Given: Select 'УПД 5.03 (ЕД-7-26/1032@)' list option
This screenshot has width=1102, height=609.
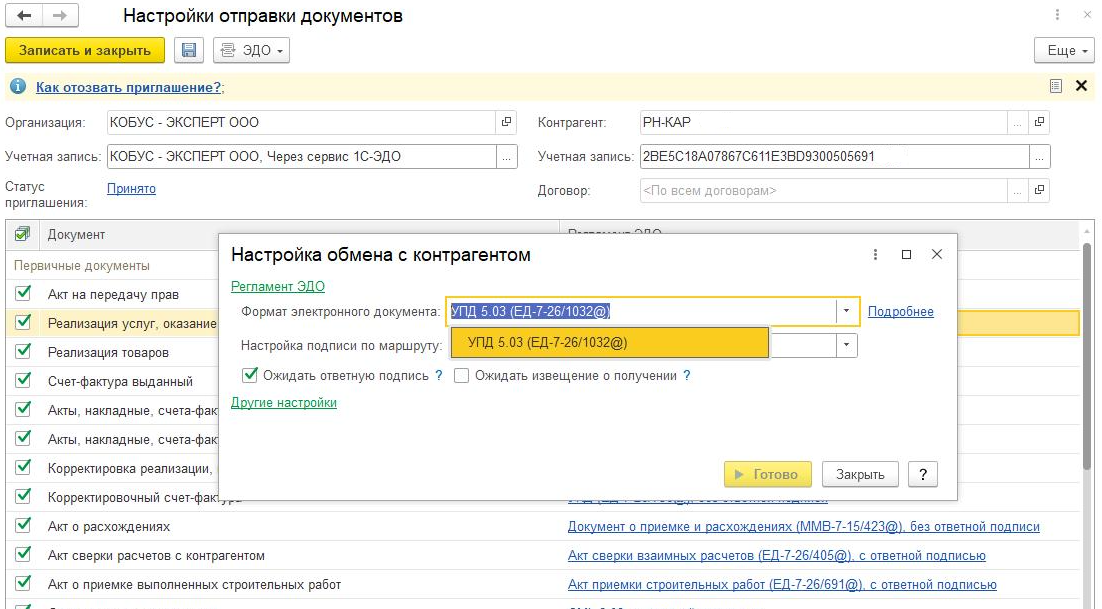Looking at the screenshot, I should [x=610, y=343].
